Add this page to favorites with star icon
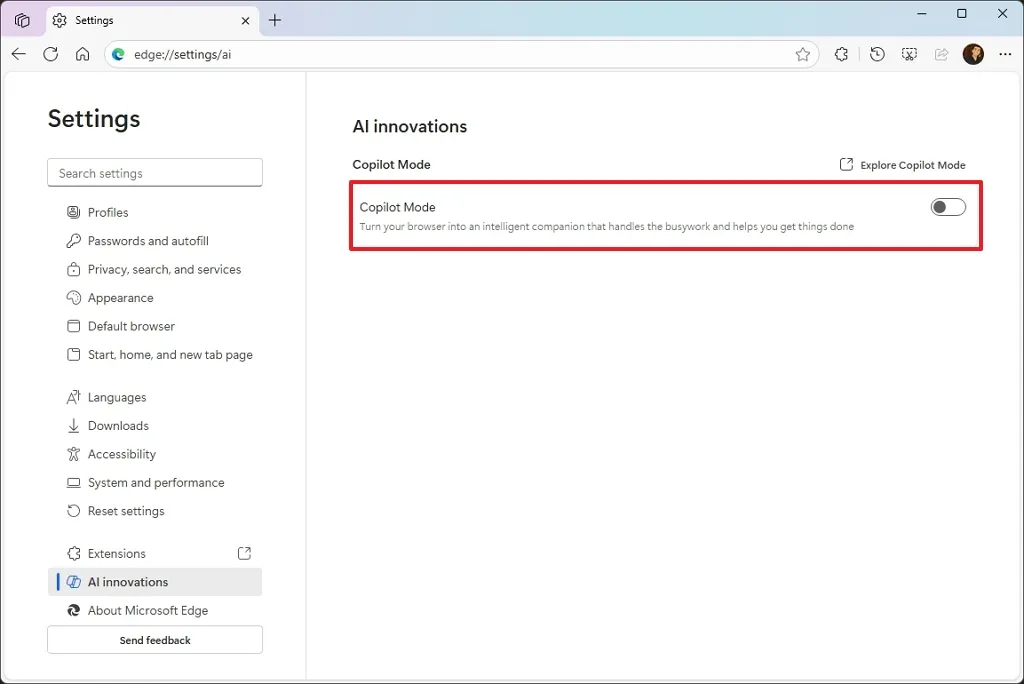 803,54
